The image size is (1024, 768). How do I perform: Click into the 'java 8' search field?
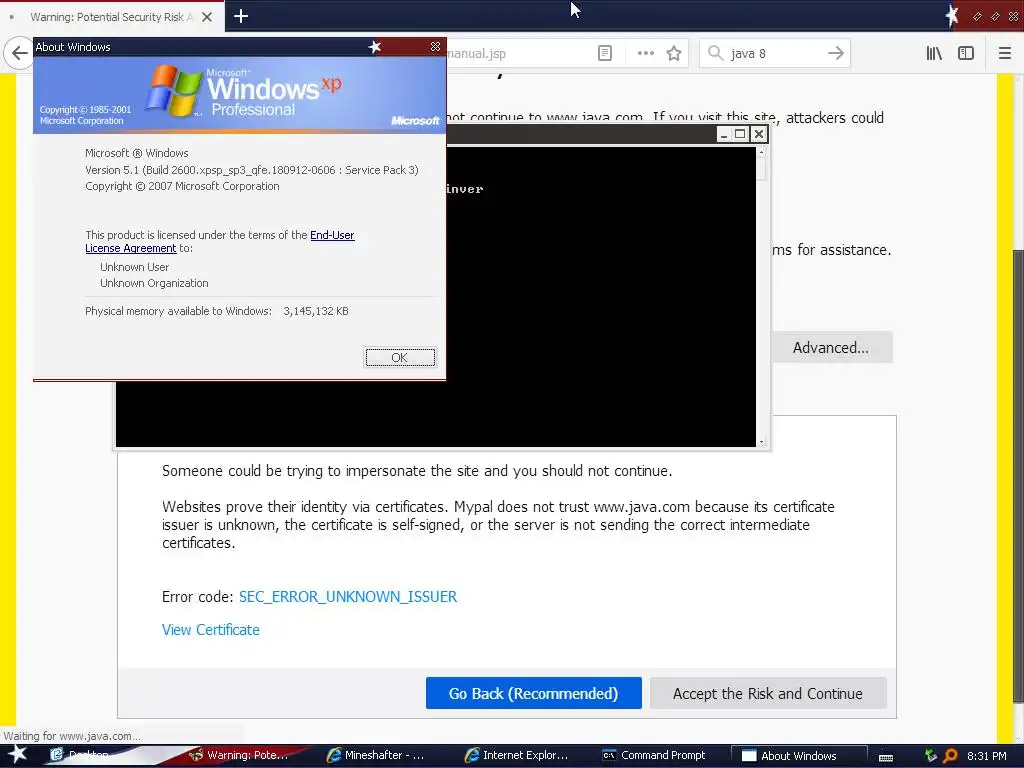coord(774,54)
